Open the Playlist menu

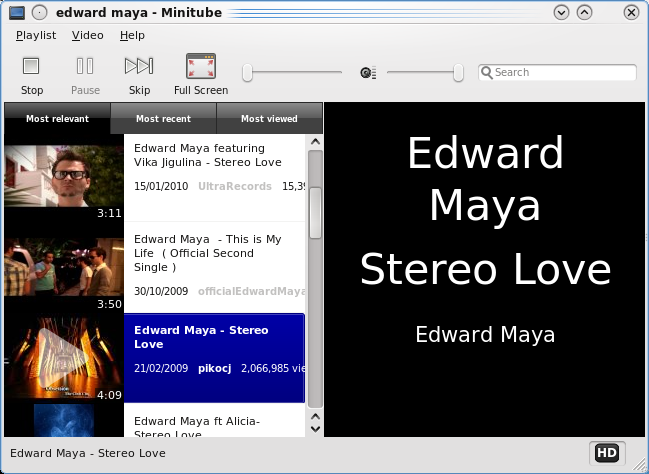pos(36,36)
